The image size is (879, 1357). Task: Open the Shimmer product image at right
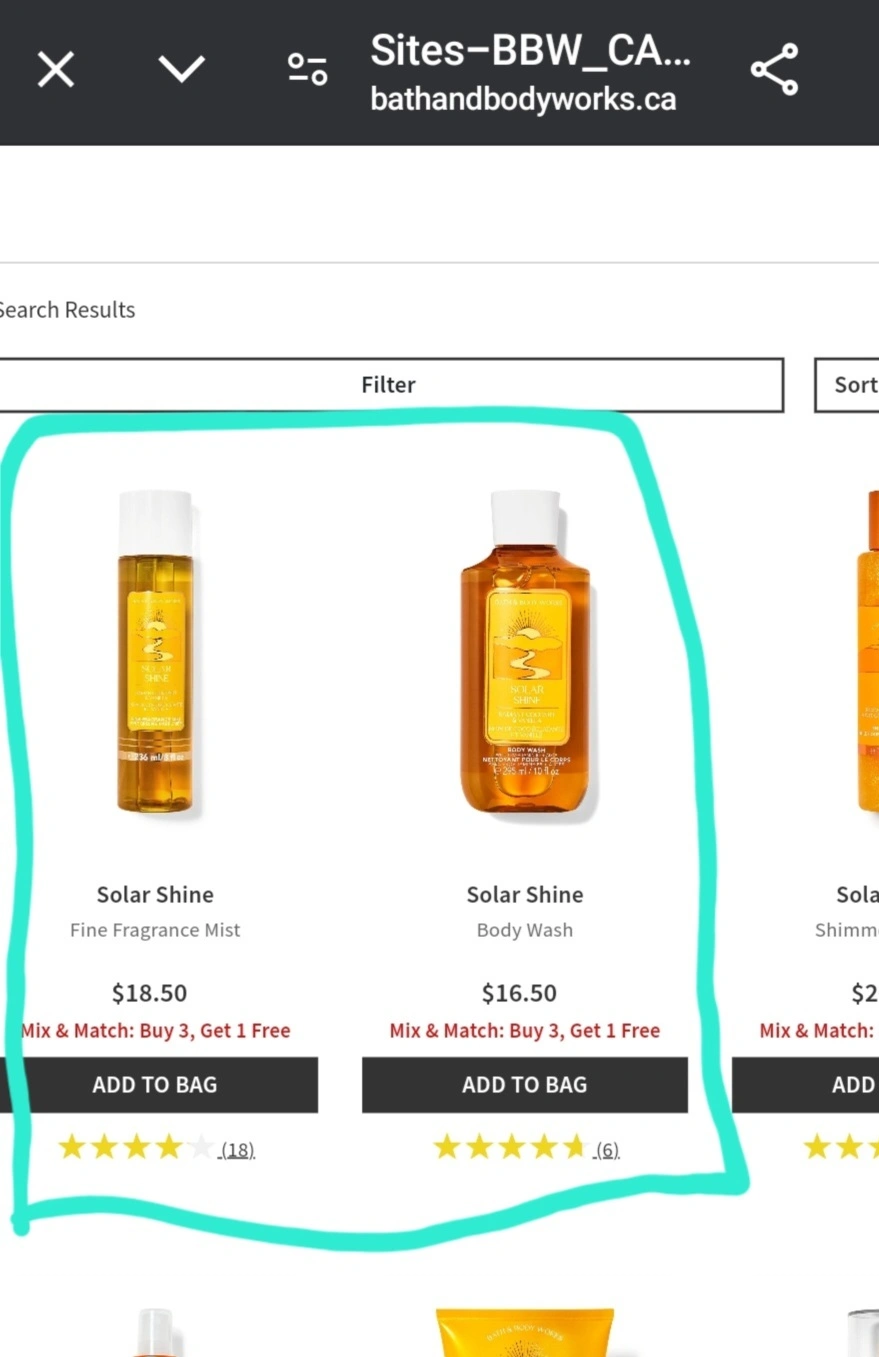(x=866, y=652)
